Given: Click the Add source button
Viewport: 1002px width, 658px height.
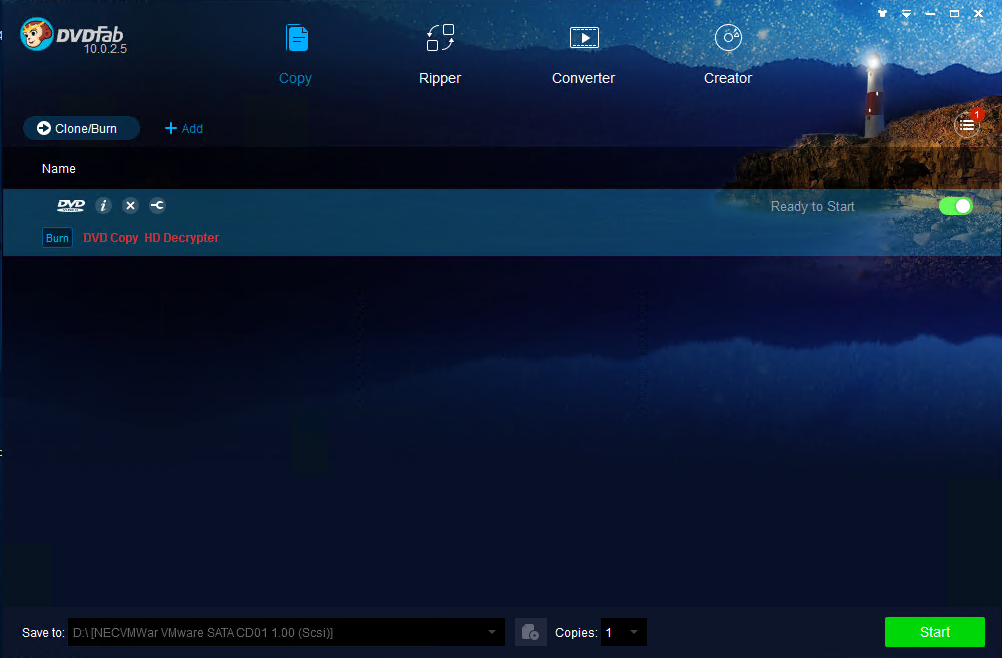Looking at the screenshot, I should coord(184,128).
